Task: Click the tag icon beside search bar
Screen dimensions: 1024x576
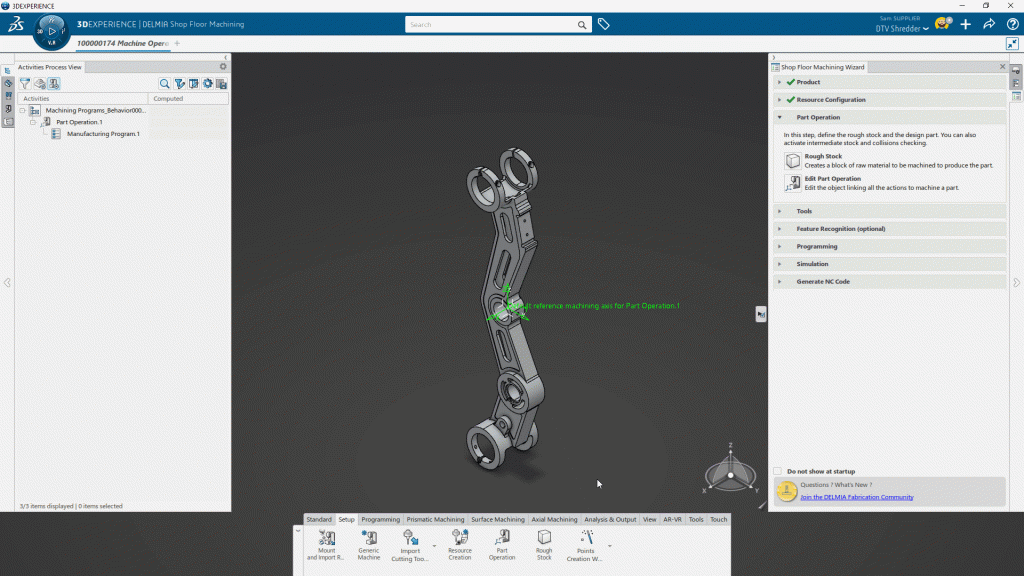Action: [604, 24]
